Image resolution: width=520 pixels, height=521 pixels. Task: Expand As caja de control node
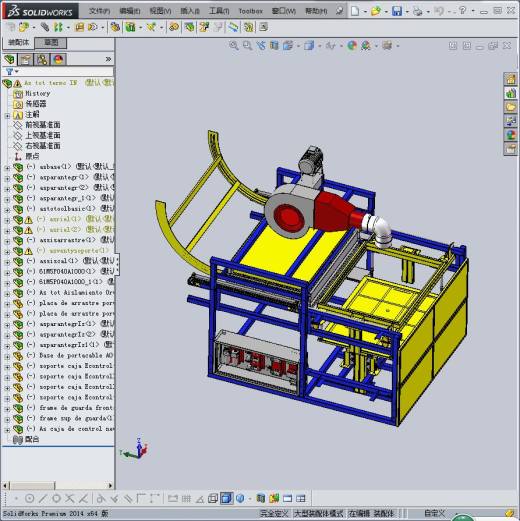7,429
